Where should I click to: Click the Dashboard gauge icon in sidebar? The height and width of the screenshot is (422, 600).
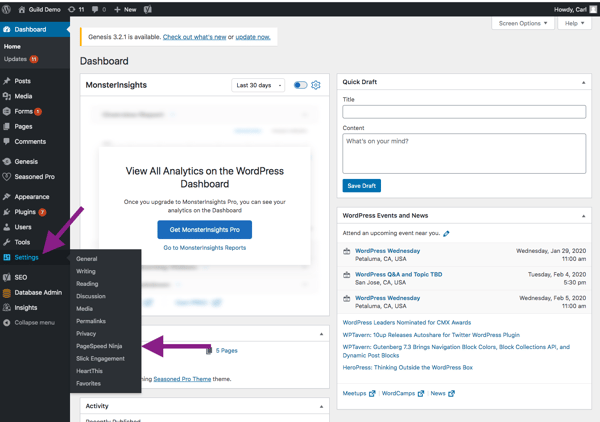point(7,29)
